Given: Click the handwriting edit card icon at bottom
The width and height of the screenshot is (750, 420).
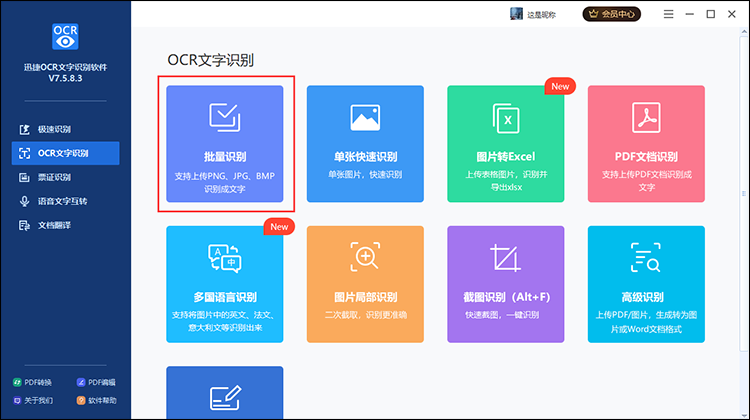Looking at the screenshot, I should coord(225,398).
